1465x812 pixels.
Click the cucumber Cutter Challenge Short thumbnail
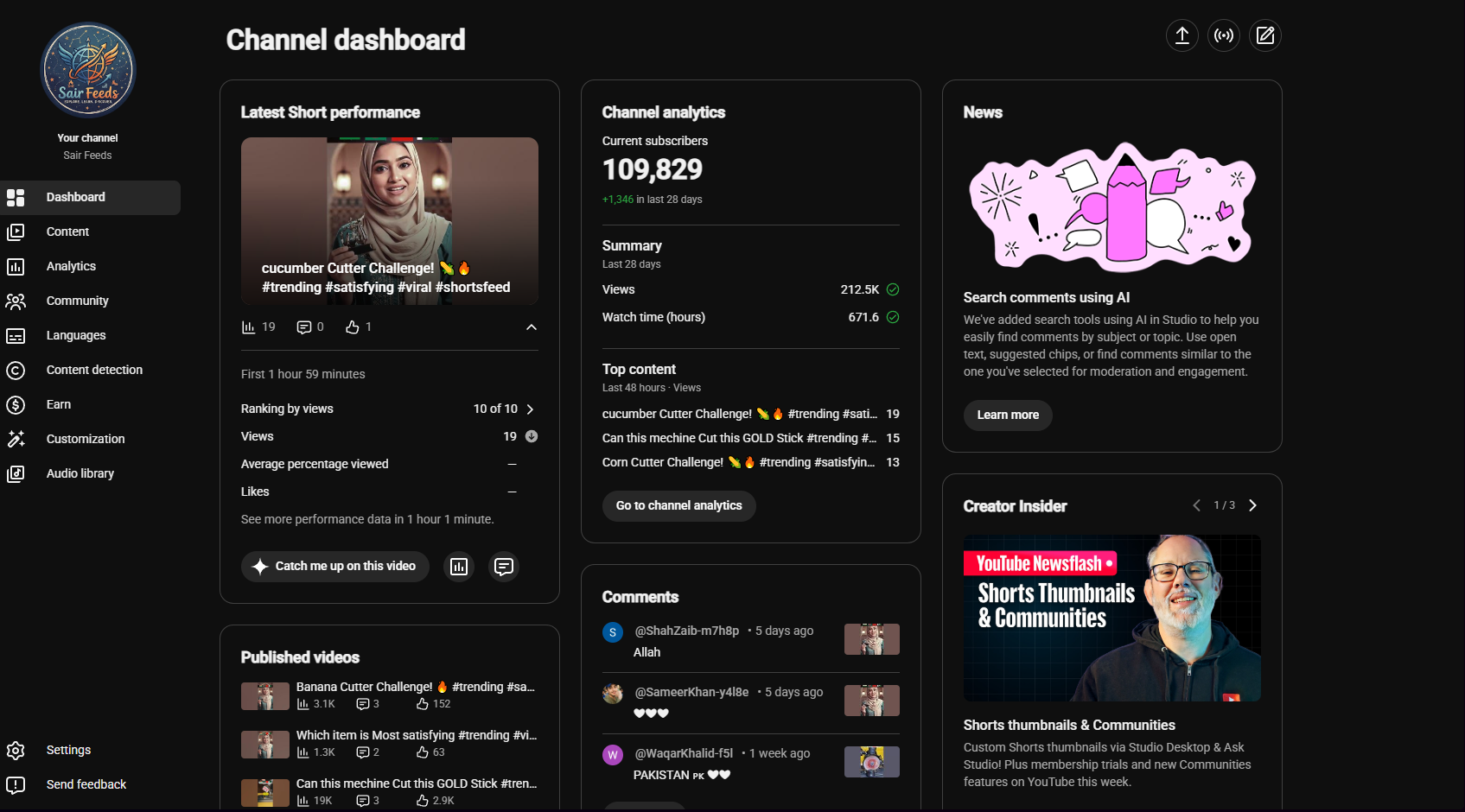(x=390, y=221)
